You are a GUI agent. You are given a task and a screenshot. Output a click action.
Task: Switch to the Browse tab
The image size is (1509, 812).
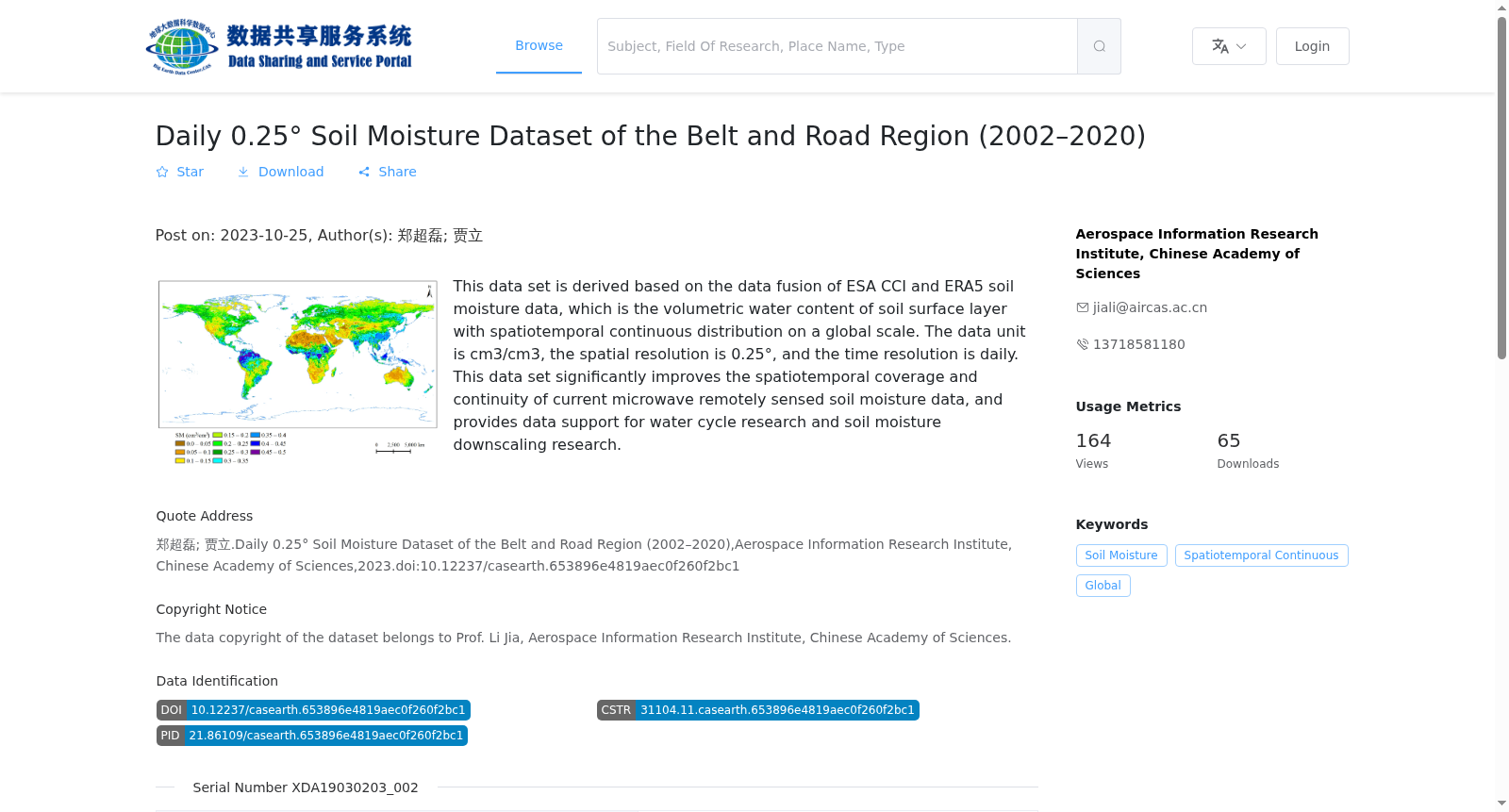[539, 45]
